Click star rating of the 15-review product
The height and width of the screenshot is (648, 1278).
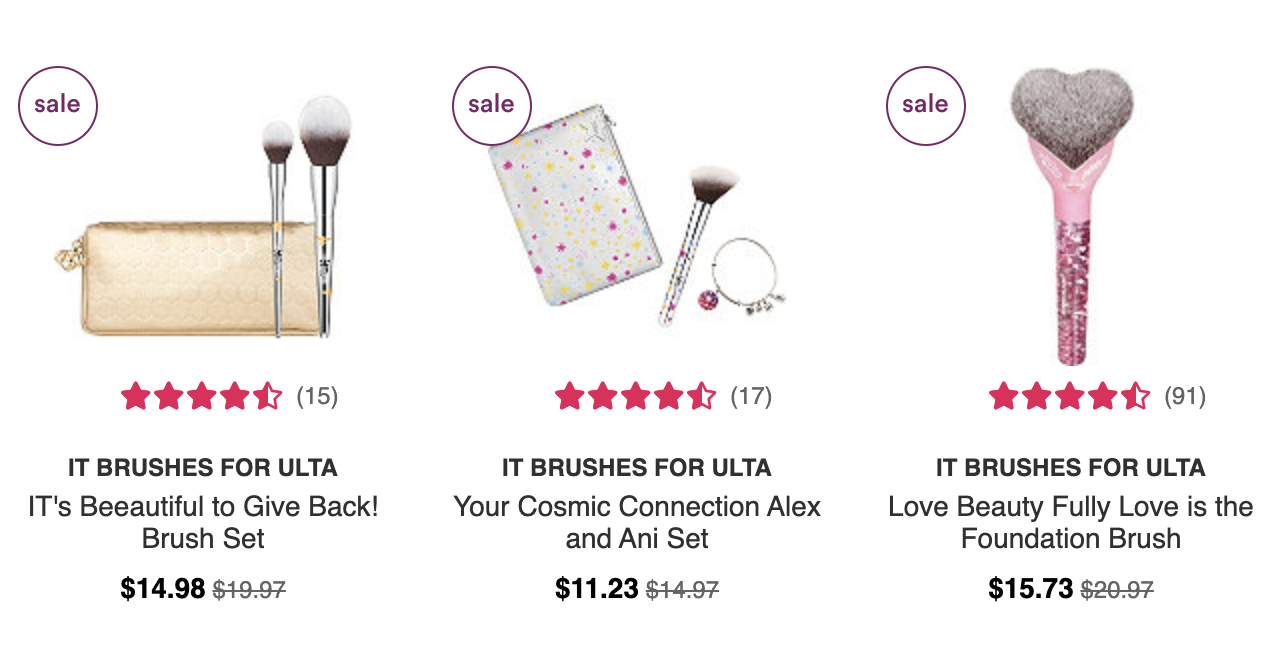tap(202, 397)
